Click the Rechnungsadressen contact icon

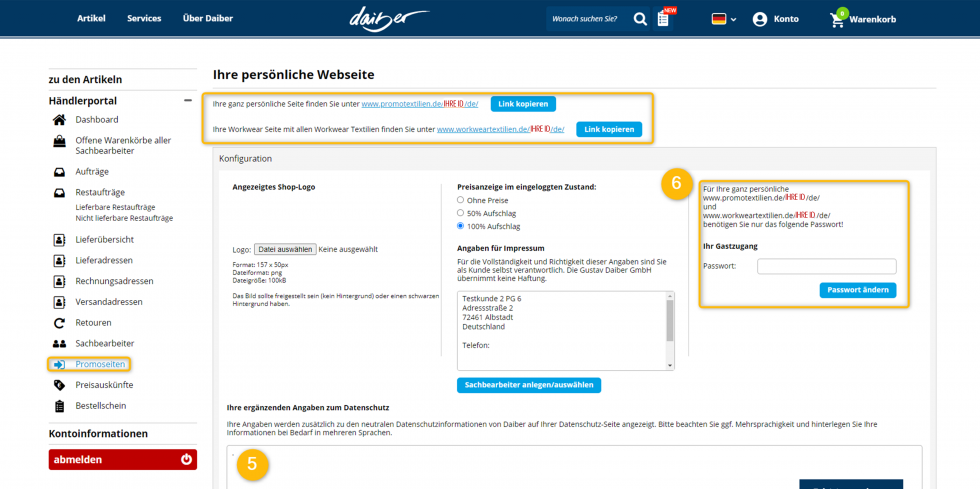coord(59,281)
